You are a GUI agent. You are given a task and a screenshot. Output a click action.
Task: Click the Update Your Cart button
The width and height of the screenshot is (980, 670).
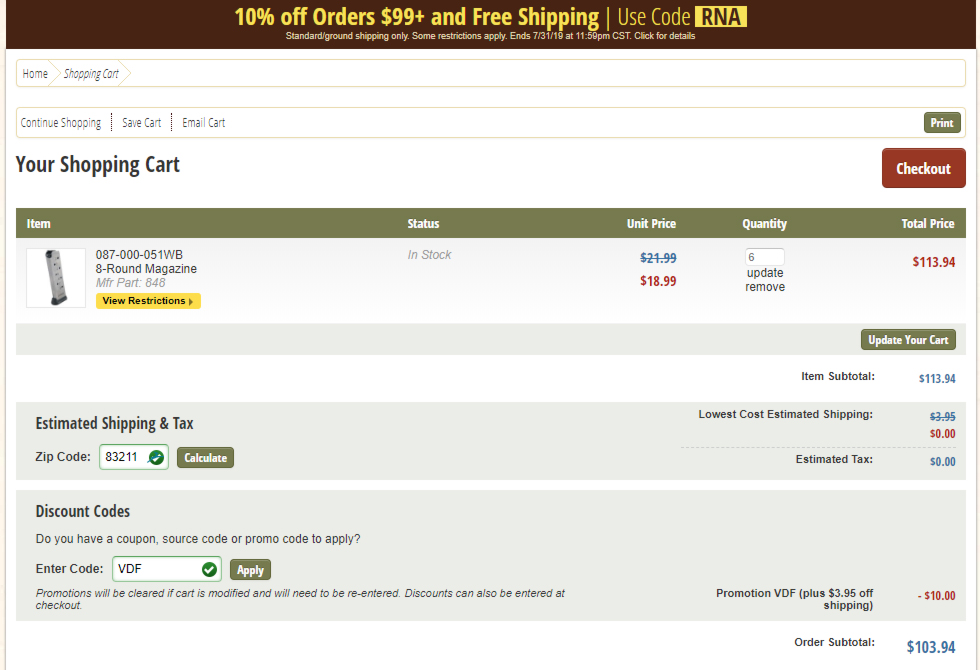[908, 339]
